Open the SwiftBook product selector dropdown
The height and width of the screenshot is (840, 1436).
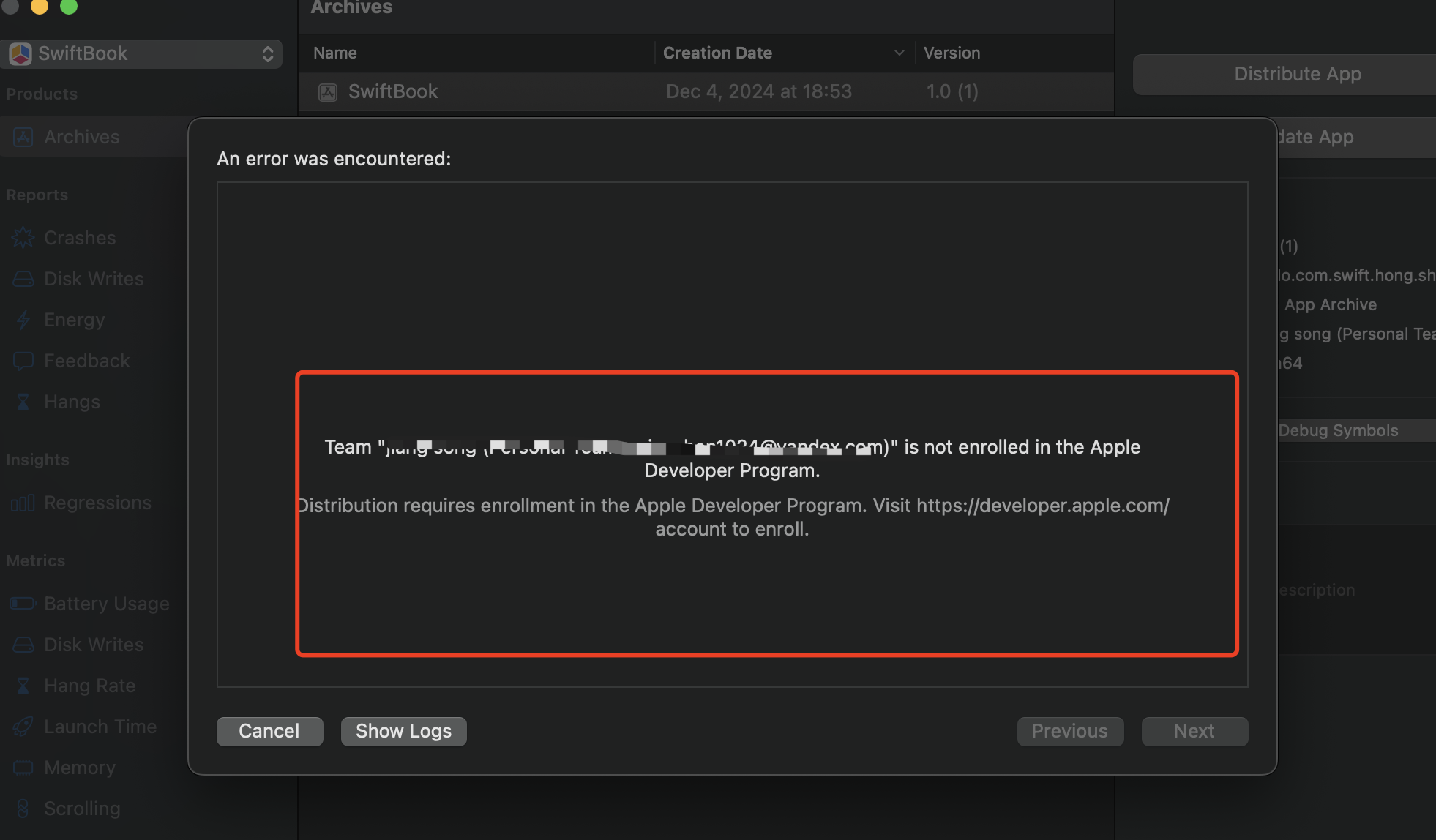pyautogui.click(x=267, y=53)
